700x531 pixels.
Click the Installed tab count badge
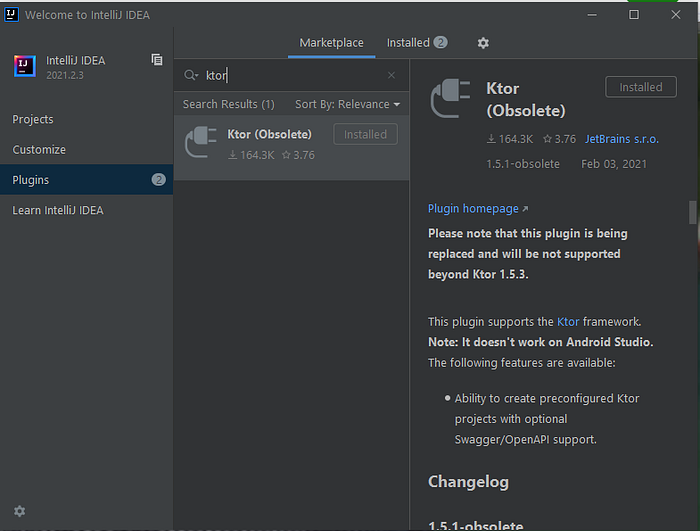[440, 42]
